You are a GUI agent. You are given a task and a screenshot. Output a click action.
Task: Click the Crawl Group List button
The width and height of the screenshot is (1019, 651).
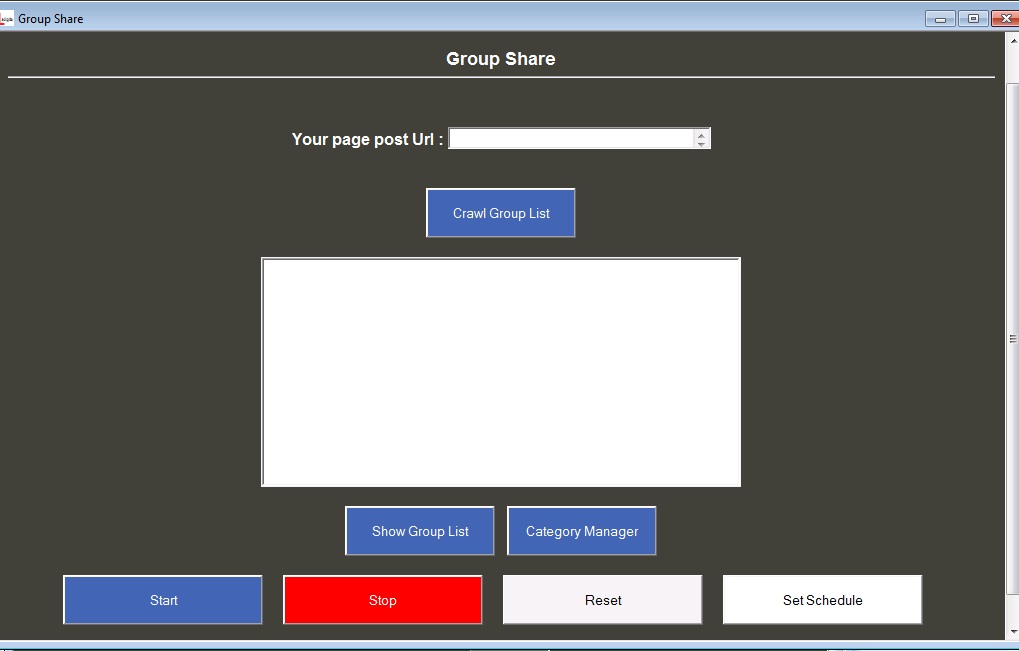pos(501,213)
